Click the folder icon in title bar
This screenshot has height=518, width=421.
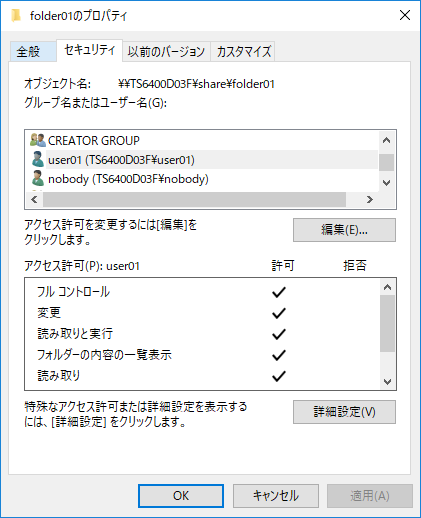16,15
